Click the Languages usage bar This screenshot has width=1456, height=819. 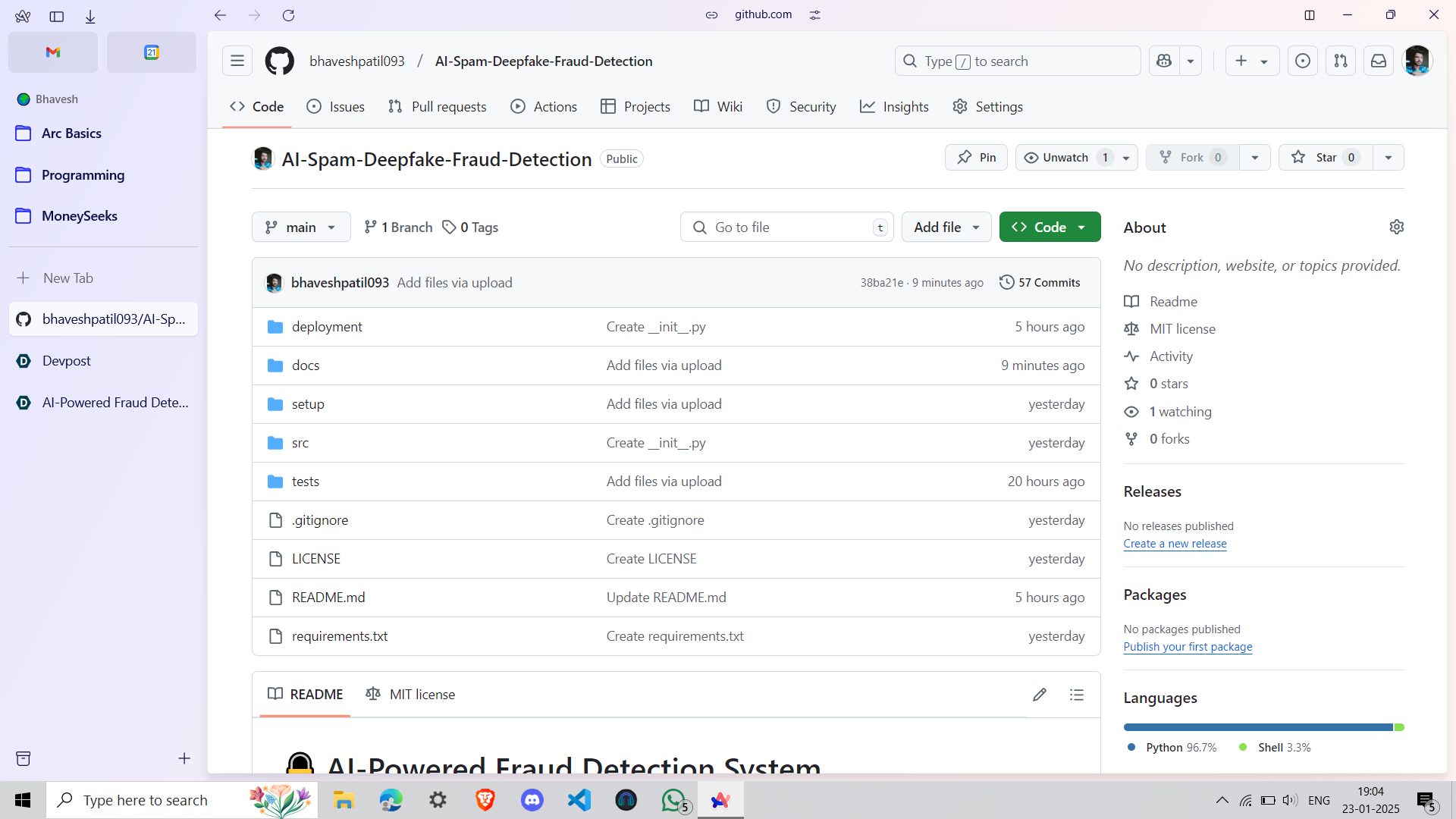tap(1259, 727)
